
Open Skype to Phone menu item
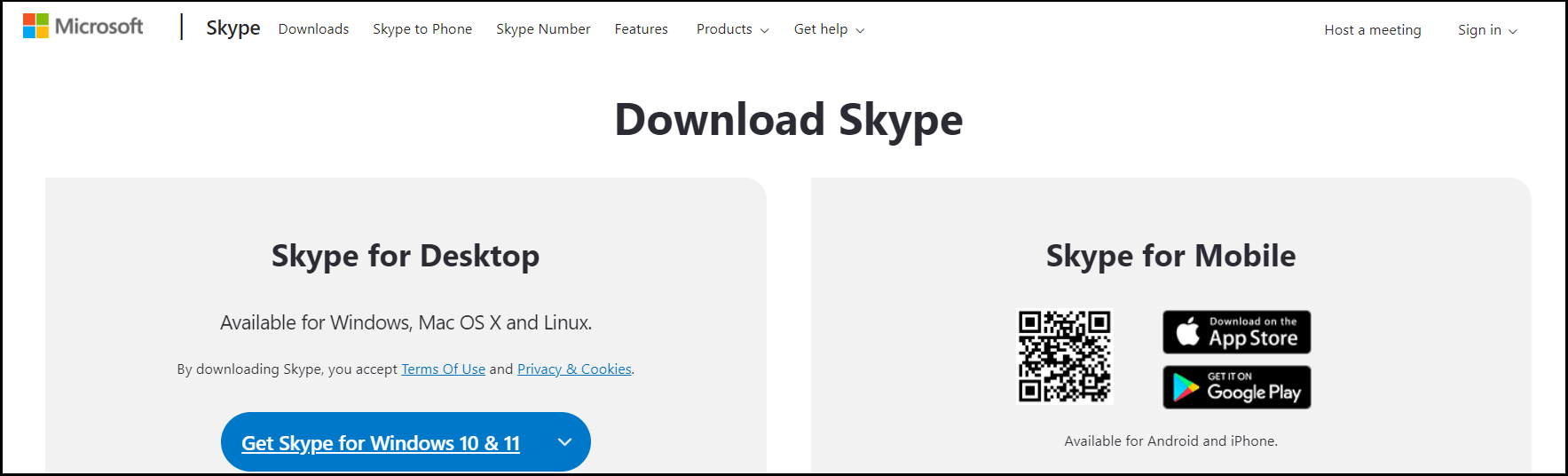[422, 29]
